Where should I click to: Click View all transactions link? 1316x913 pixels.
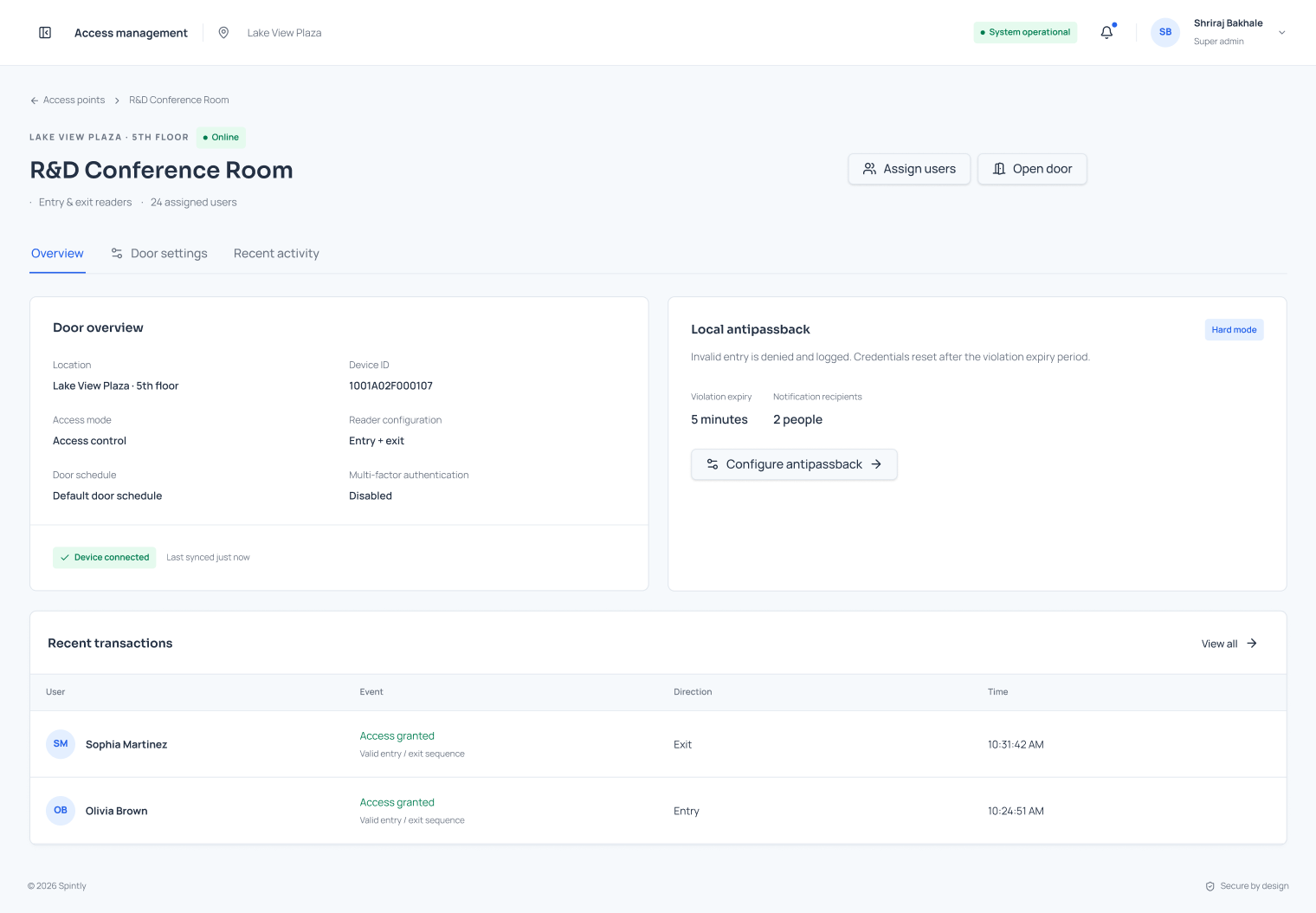tap(1229, 644)
